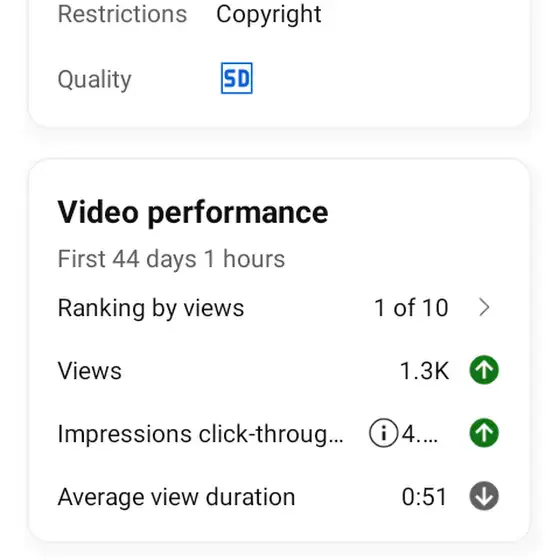
Task: Tap the 1.3K views value
Action: (424, 370)
